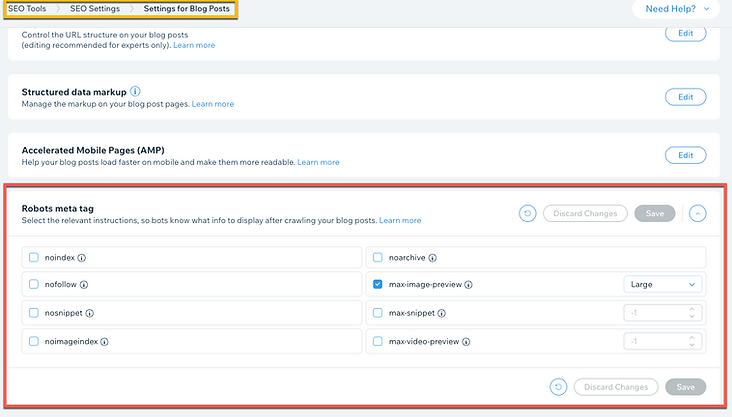This screenshot has height=417, width=732.
Task: Click the max-video-preview number field
Action: 662,341
